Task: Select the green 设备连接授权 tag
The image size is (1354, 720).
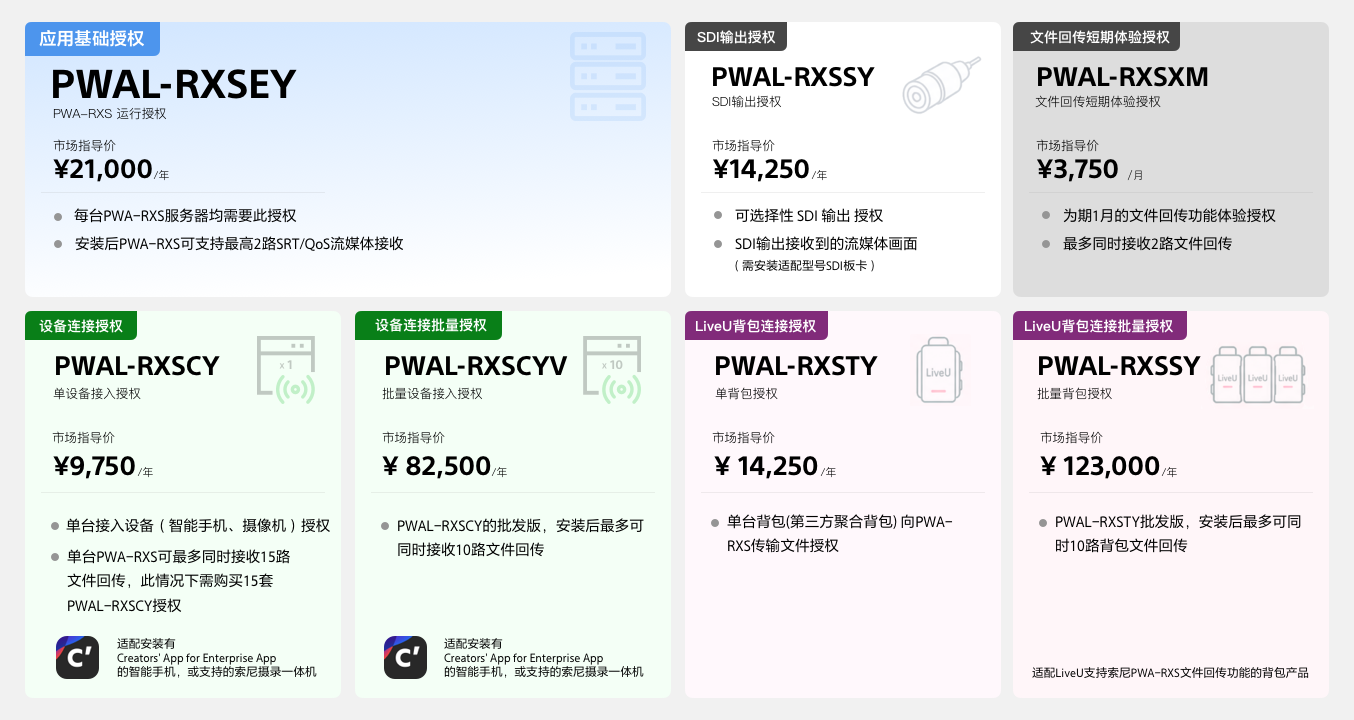Action: pos(81,326)
